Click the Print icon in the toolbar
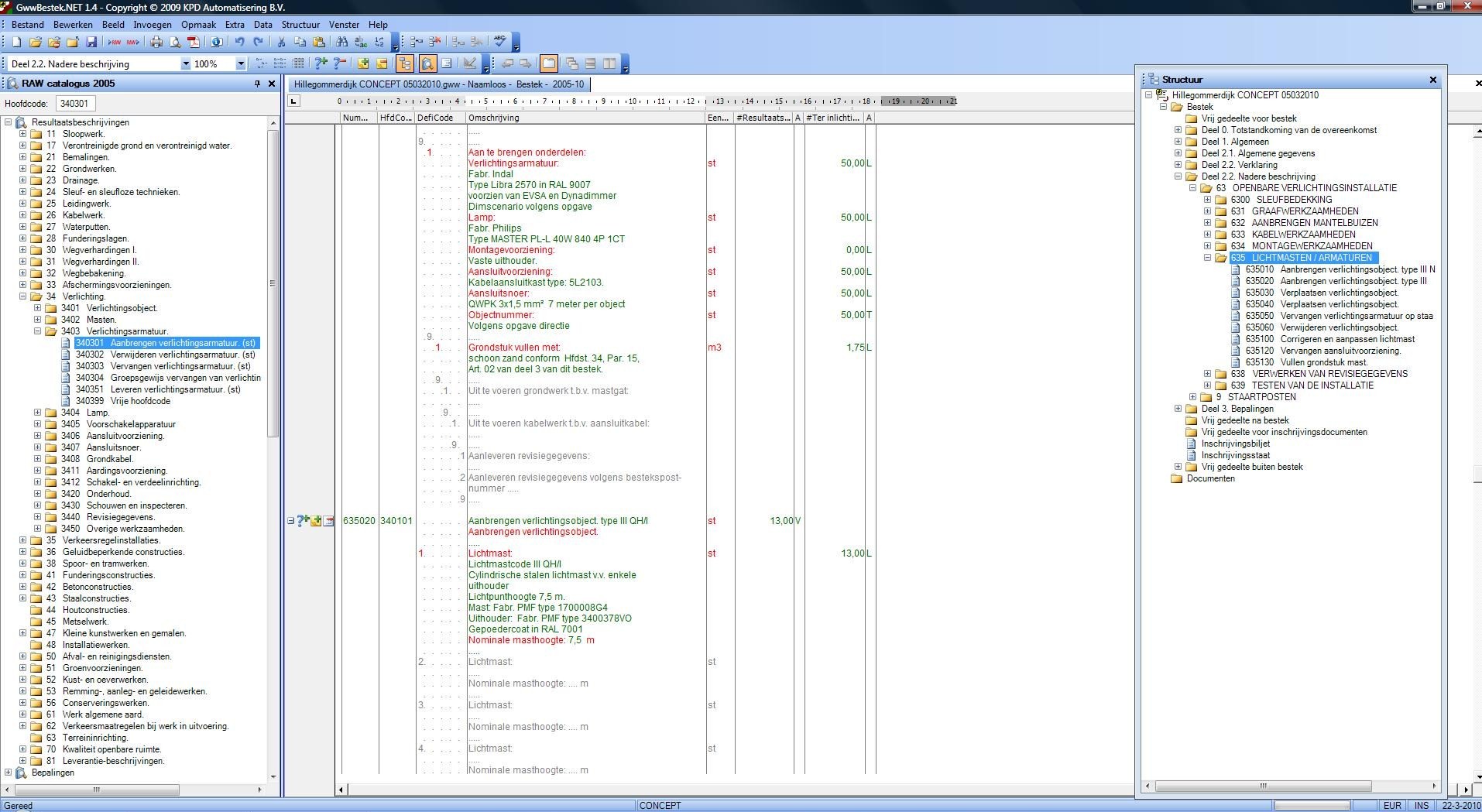Image resolution: width=1482 pixels, height=812 pixels. tap(156, 43)
